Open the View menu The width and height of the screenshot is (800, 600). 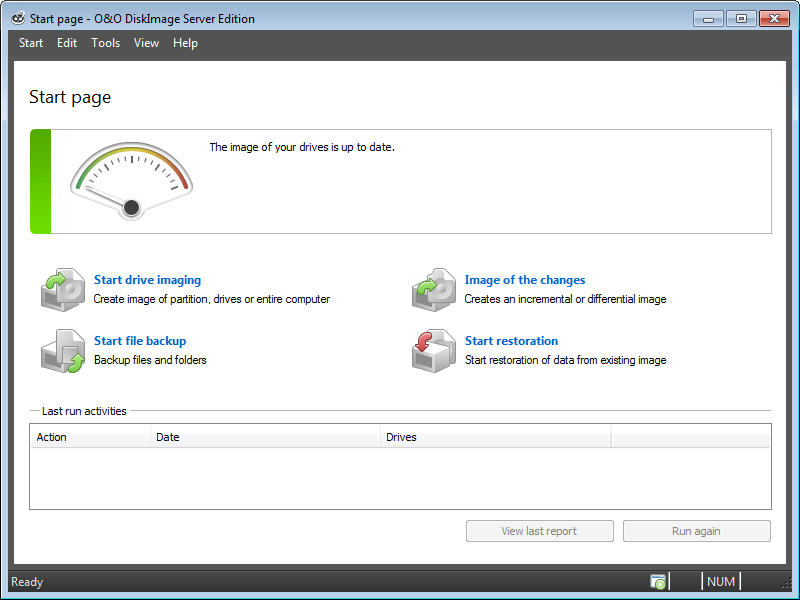coord(146,43)
